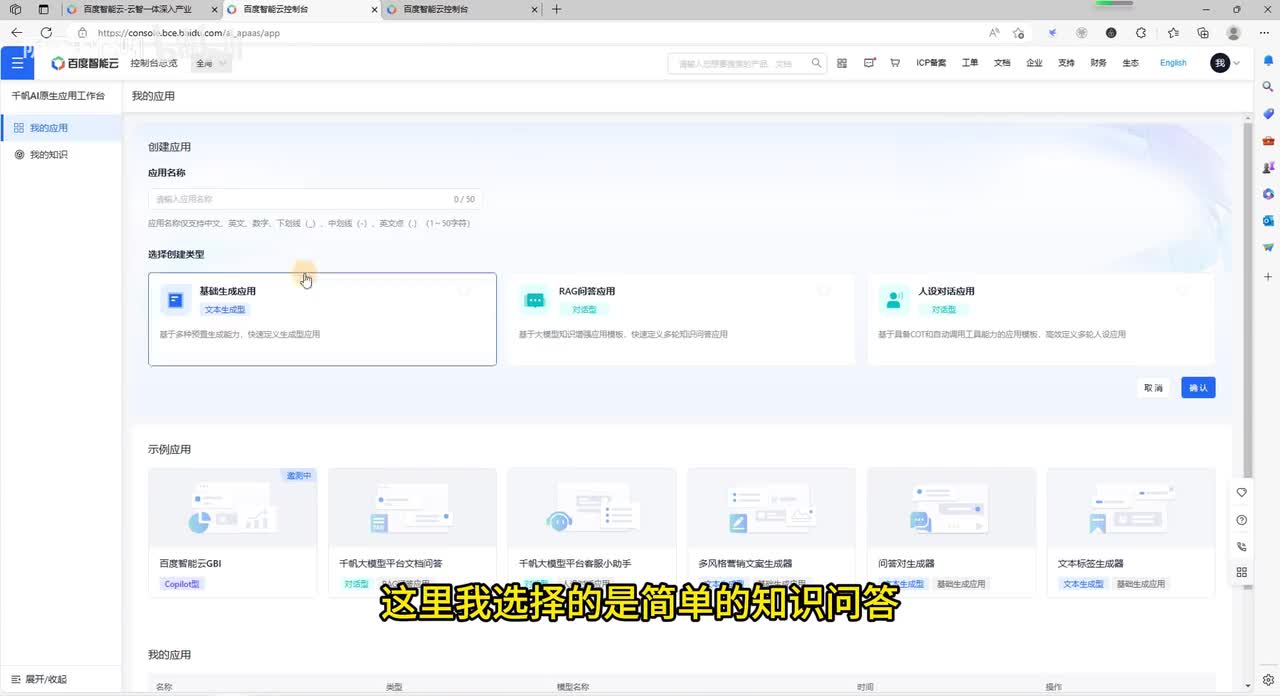Screen dimensions: 1280x696
Task: Refresh the page with browser reload icon
Action: [46, 33]
